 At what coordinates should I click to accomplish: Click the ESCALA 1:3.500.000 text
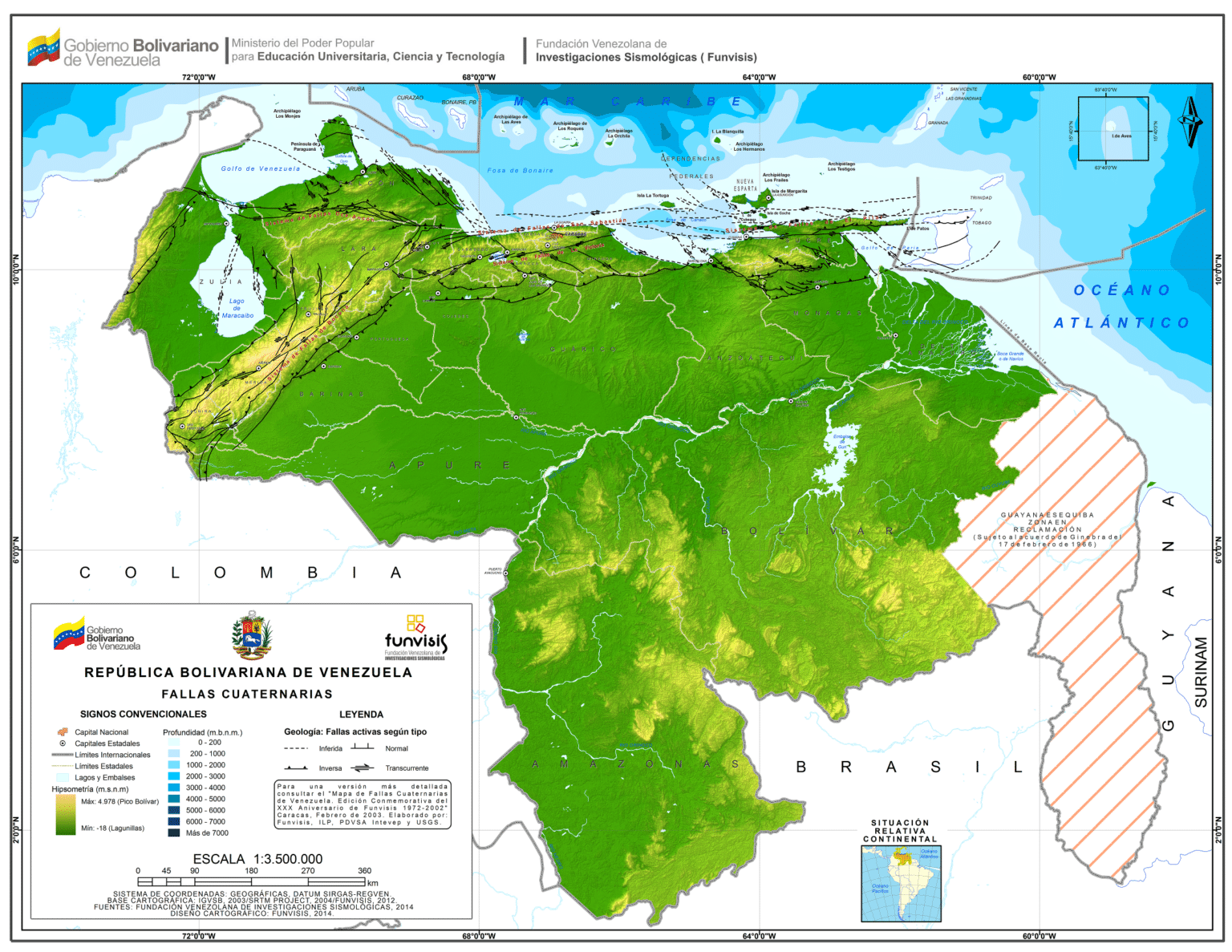pos(257,859)
